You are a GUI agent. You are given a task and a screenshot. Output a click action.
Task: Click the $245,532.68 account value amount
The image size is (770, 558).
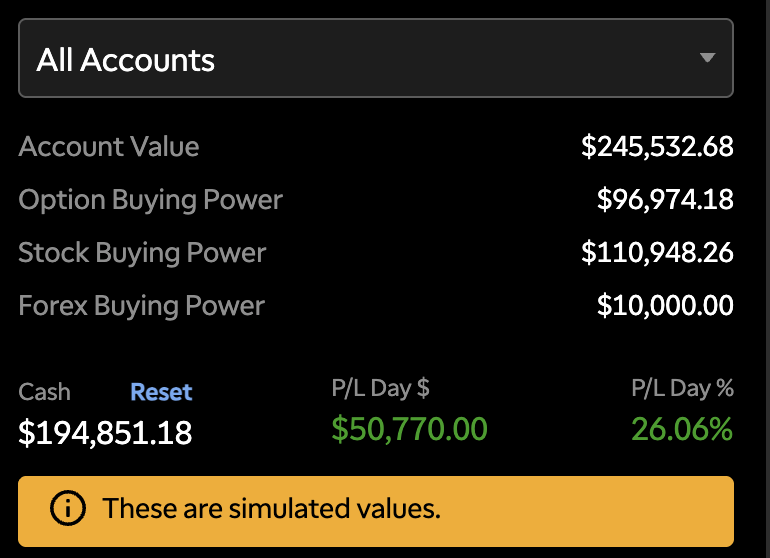coord(657,147)
